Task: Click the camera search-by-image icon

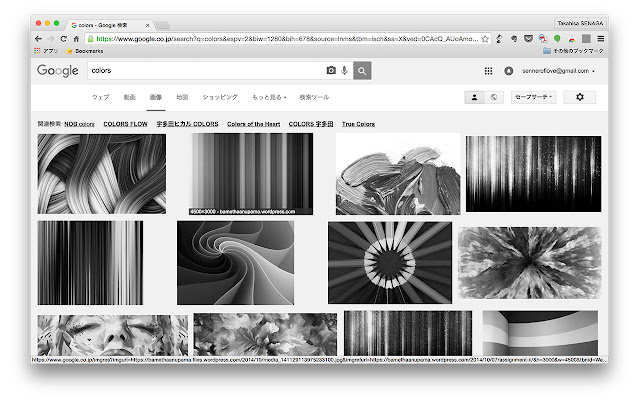Action: point(331,71)
